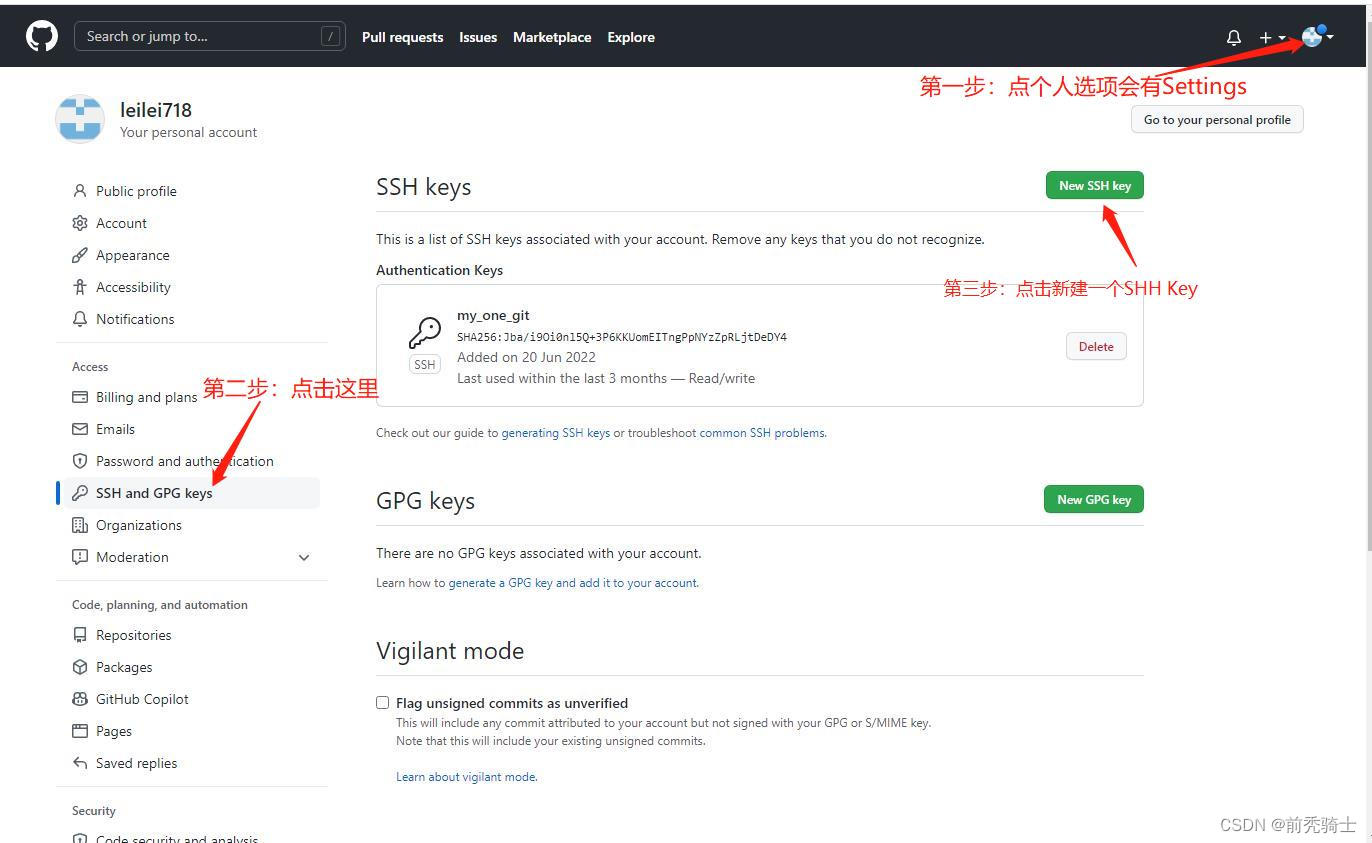Click the Organizations building icon

coord(80,525)
